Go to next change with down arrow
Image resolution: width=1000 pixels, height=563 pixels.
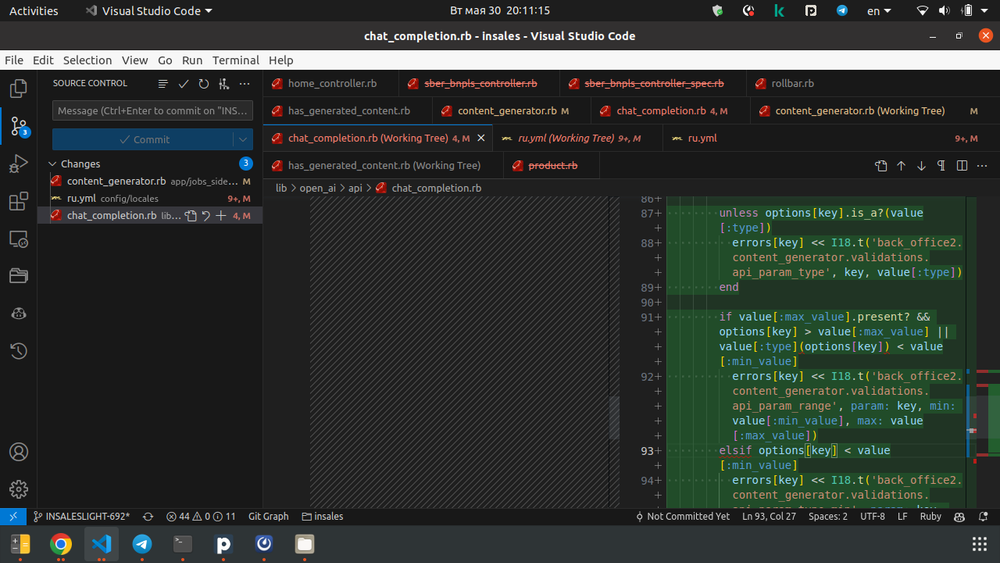(921, 166)
